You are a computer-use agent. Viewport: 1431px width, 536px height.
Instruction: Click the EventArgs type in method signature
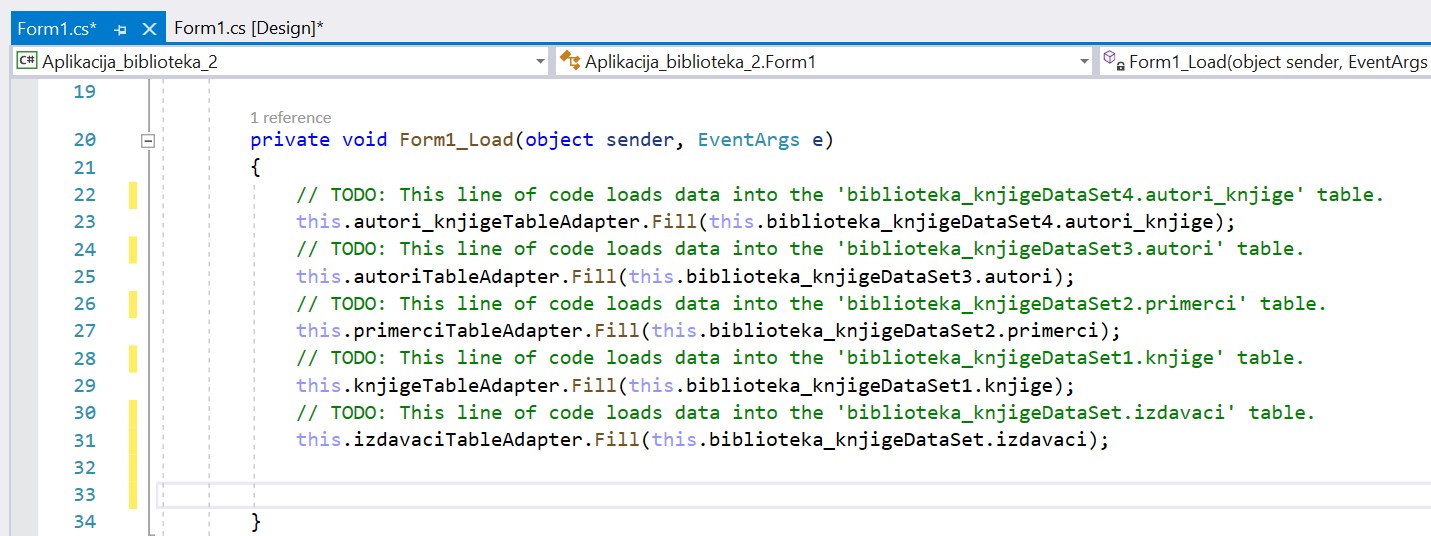[748, 140]
